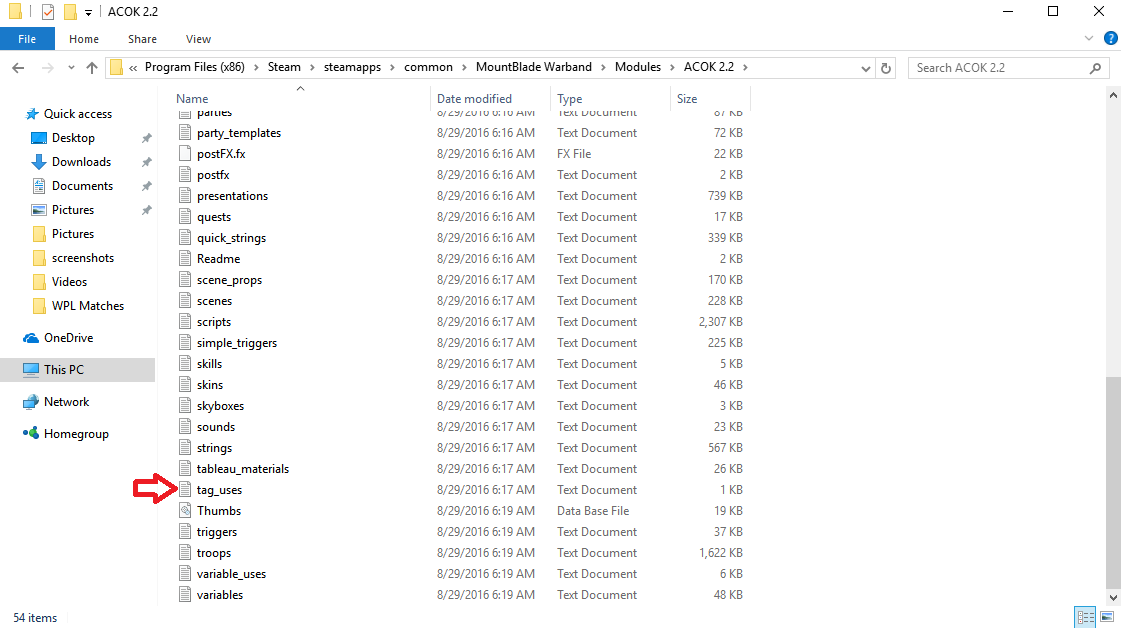Switch to Details view layout button
Viewport: 1121px width, 629px height.
click(x=1085, y=617)
